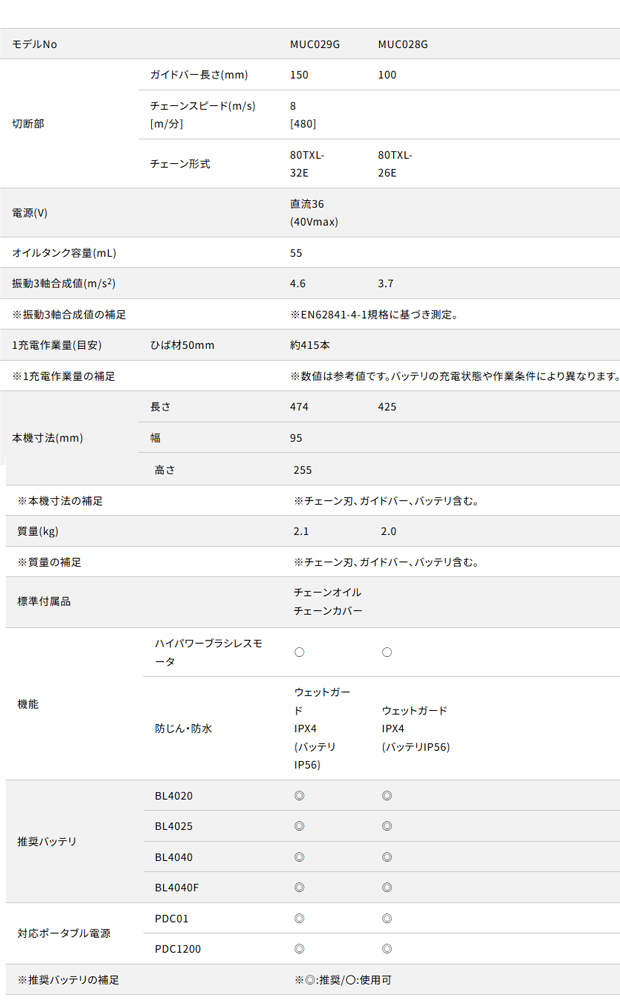
Task: Click the MUC029G double-circle mark for PDC01
Action: point(298,918)
